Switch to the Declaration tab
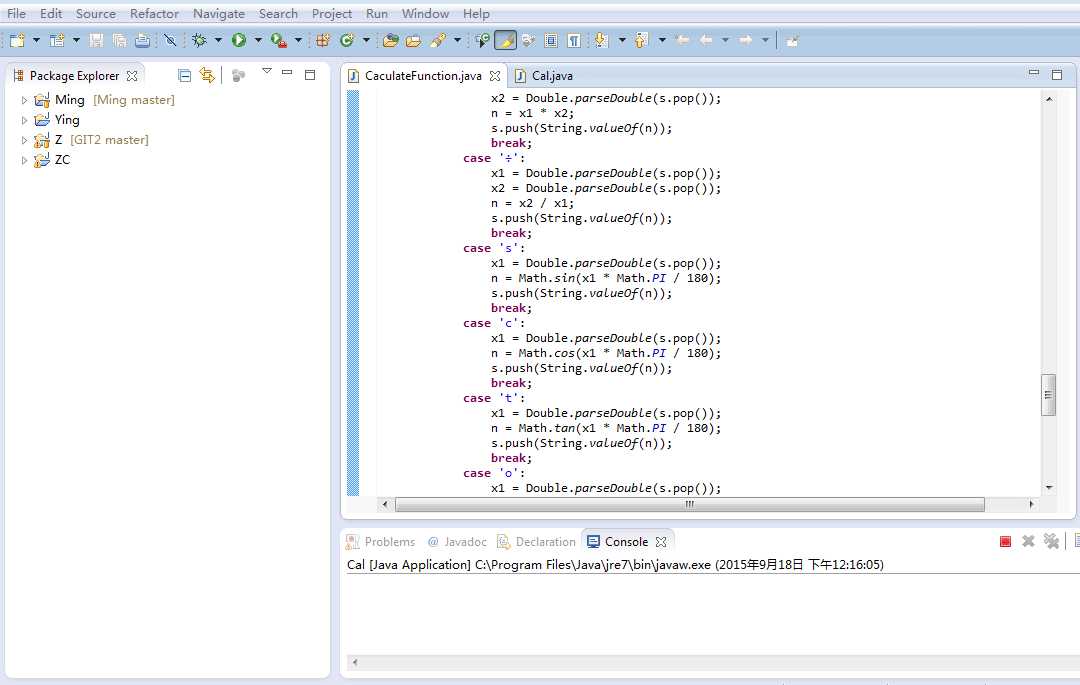 [x=537, y=542]
